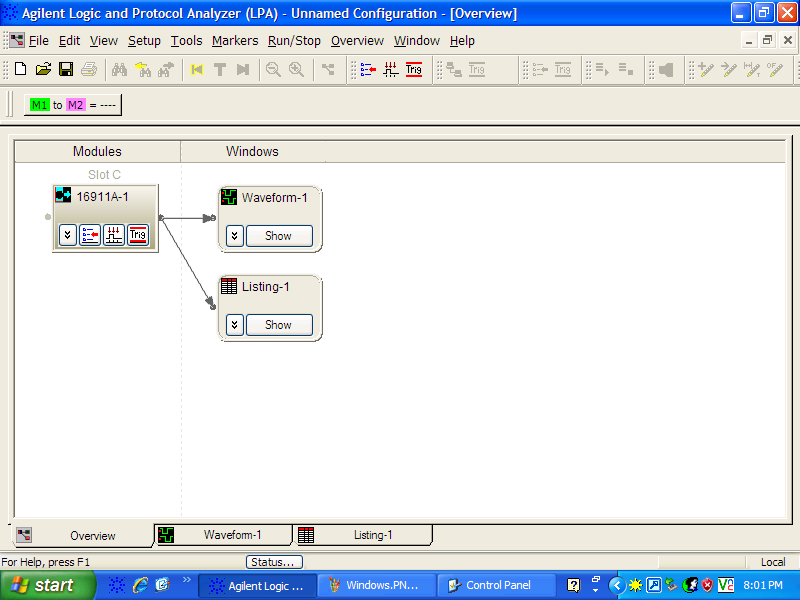Click the Agilent Logic taskbar button
The image size is (800, 600).
pyautogui.click(x=257, y=585)
